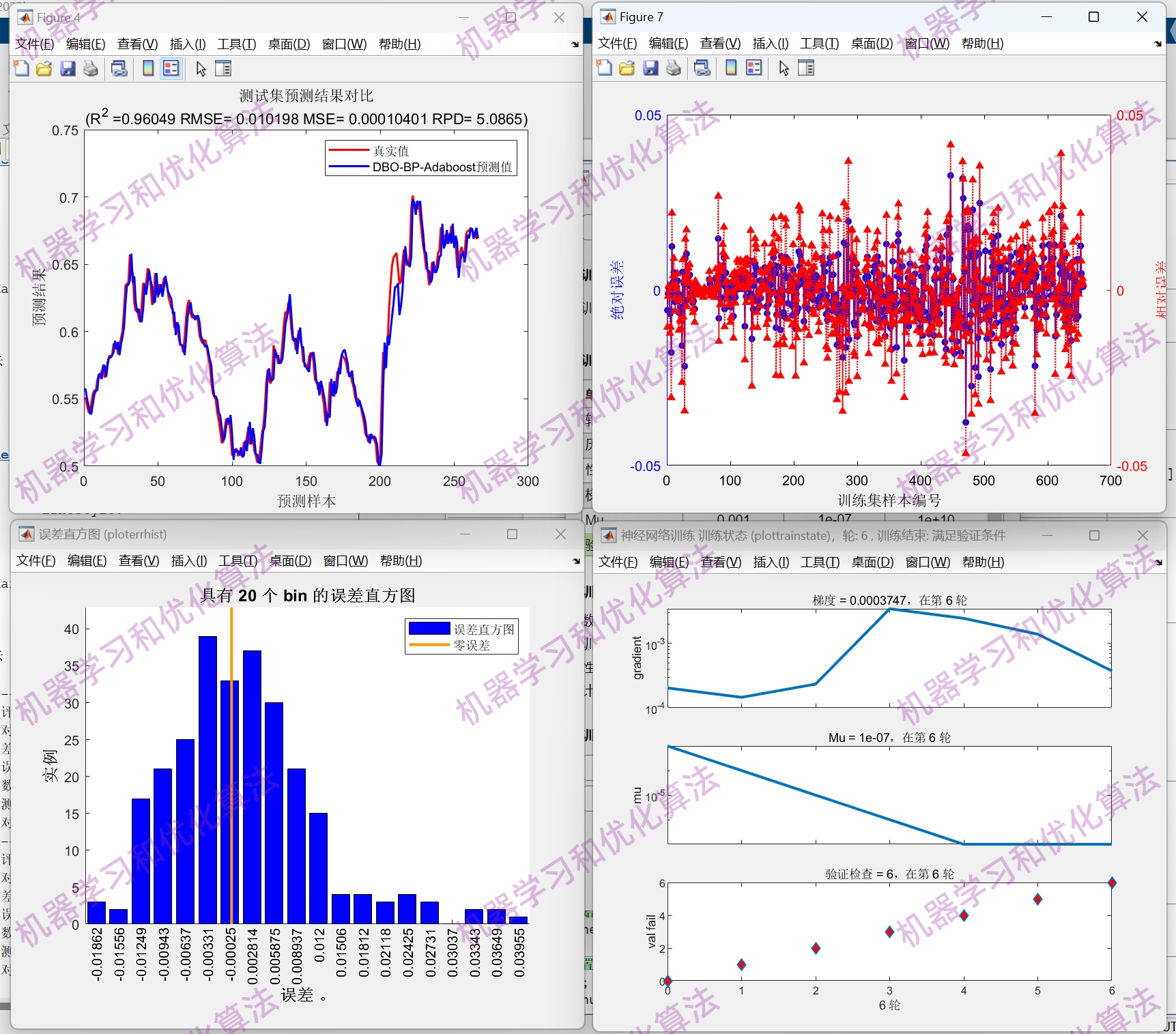Open property inspector icon in Figure 7

pyautogui.click(x=806, y=68)
